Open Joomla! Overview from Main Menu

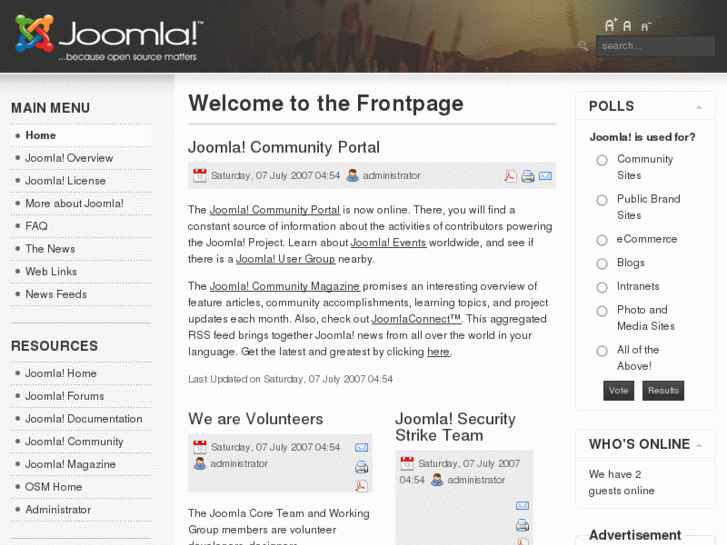(x=69, y=158)
